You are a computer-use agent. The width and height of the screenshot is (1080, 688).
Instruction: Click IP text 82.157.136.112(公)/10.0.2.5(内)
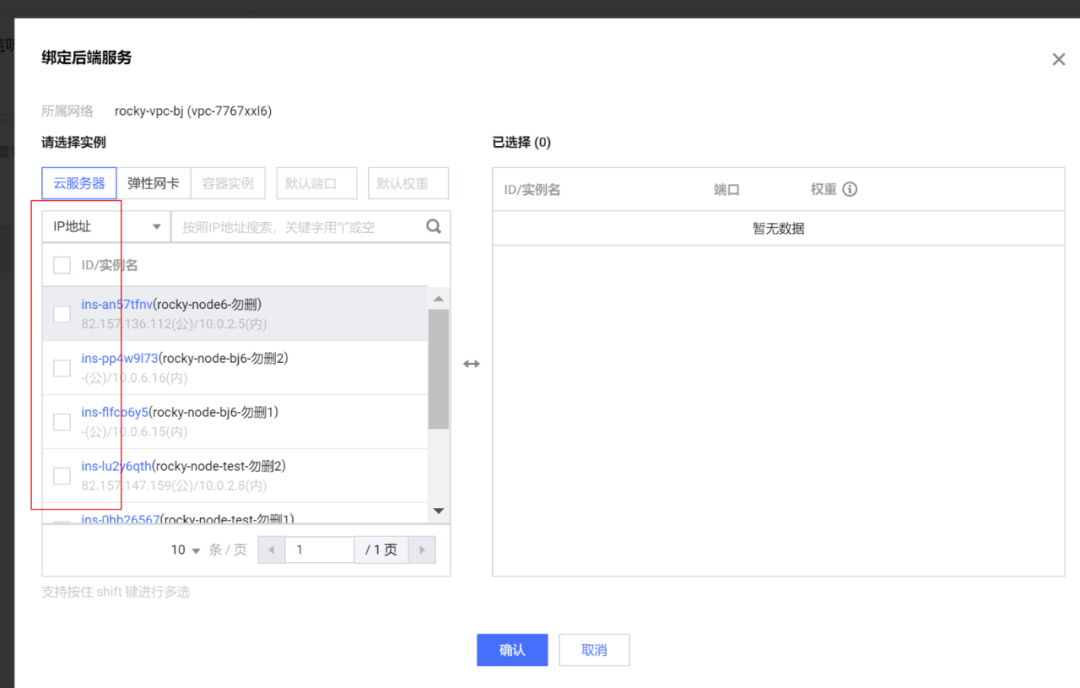[174, 324]
